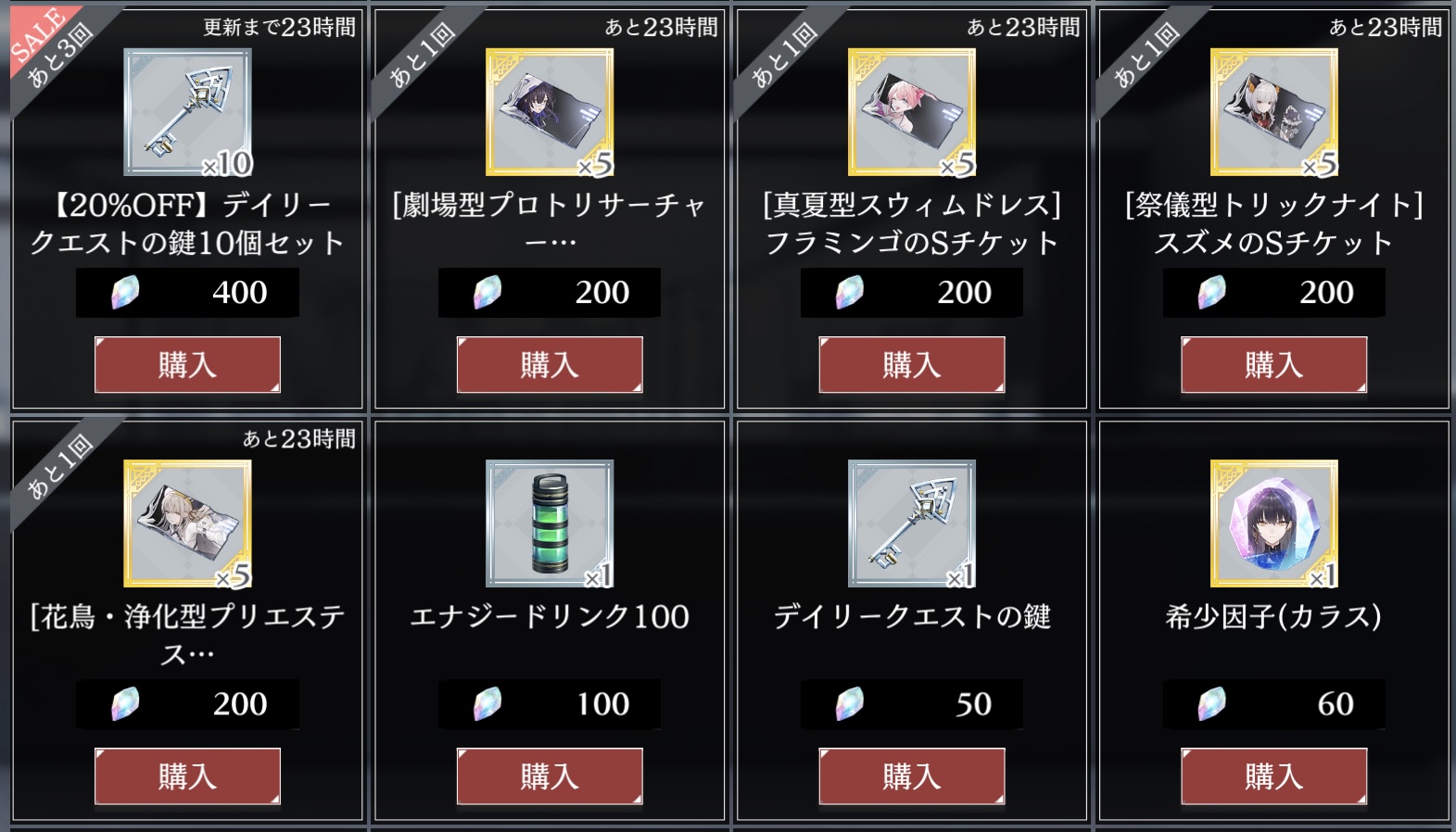The width and height of the screenshot is (1456, 832).
Task: Click the daily quest key x10 set icon
Action: 187,112
